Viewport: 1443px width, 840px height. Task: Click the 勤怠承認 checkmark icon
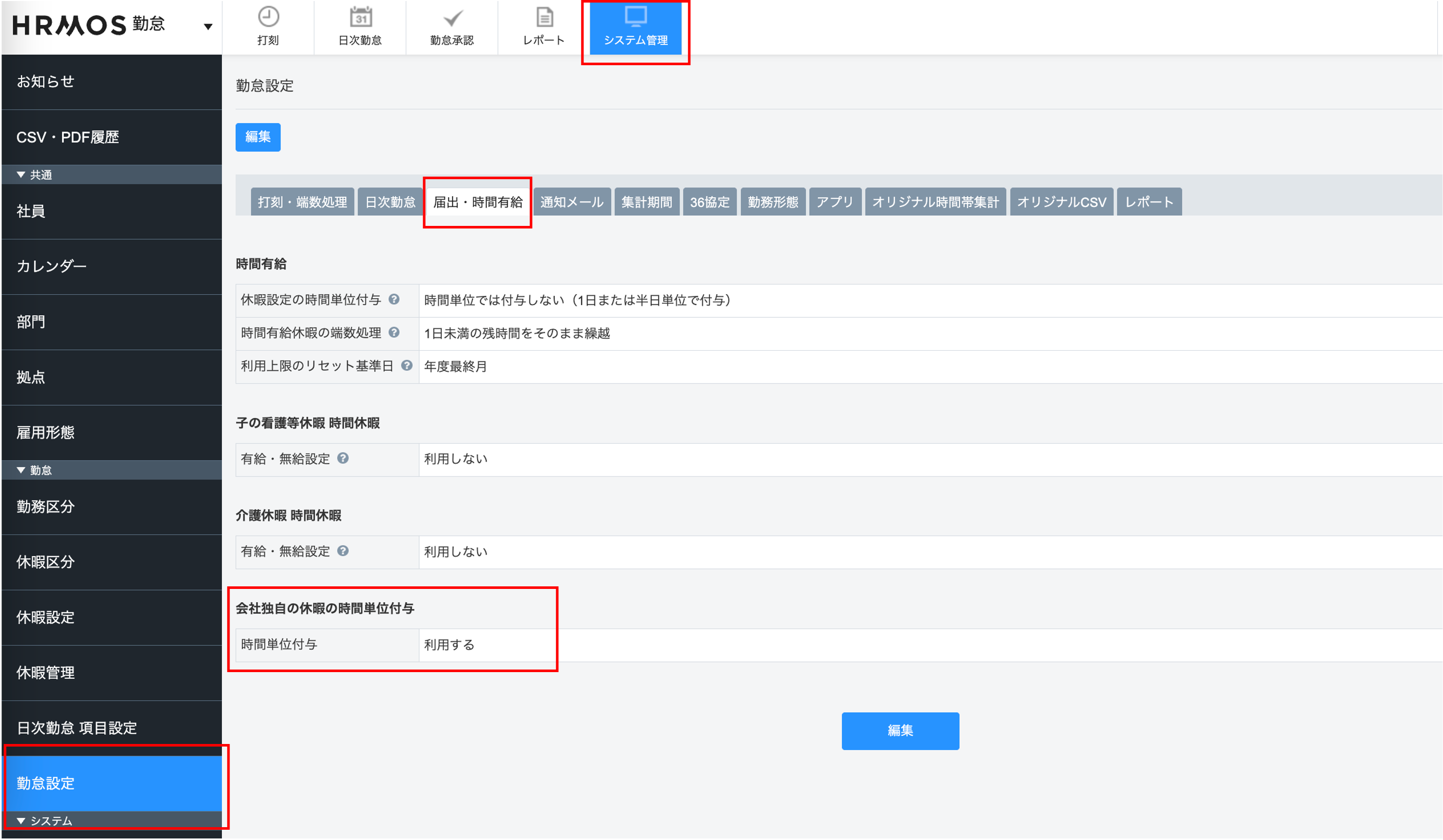(453, 18)
